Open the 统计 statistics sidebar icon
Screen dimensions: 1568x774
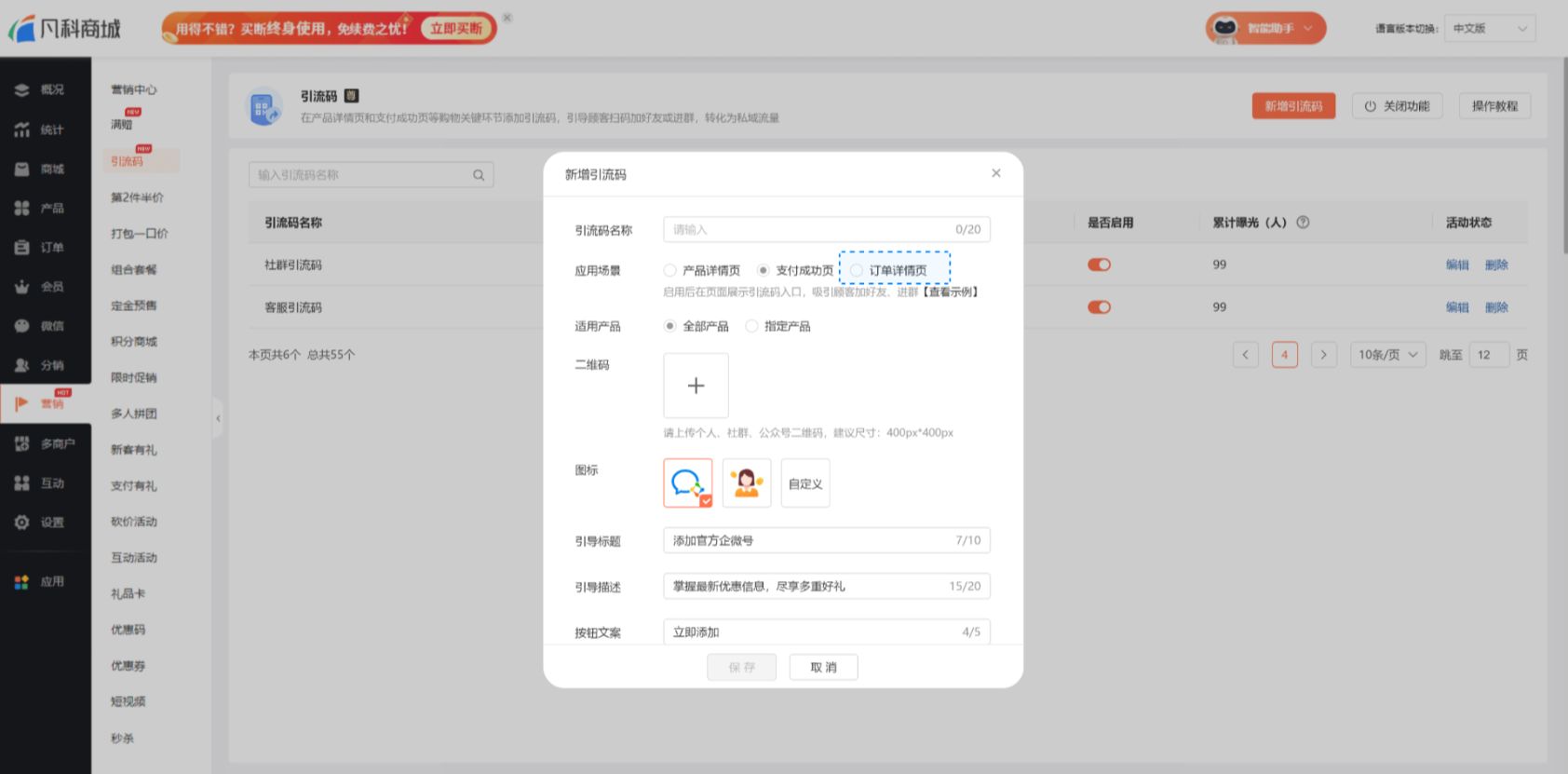[x=21, y=129]
